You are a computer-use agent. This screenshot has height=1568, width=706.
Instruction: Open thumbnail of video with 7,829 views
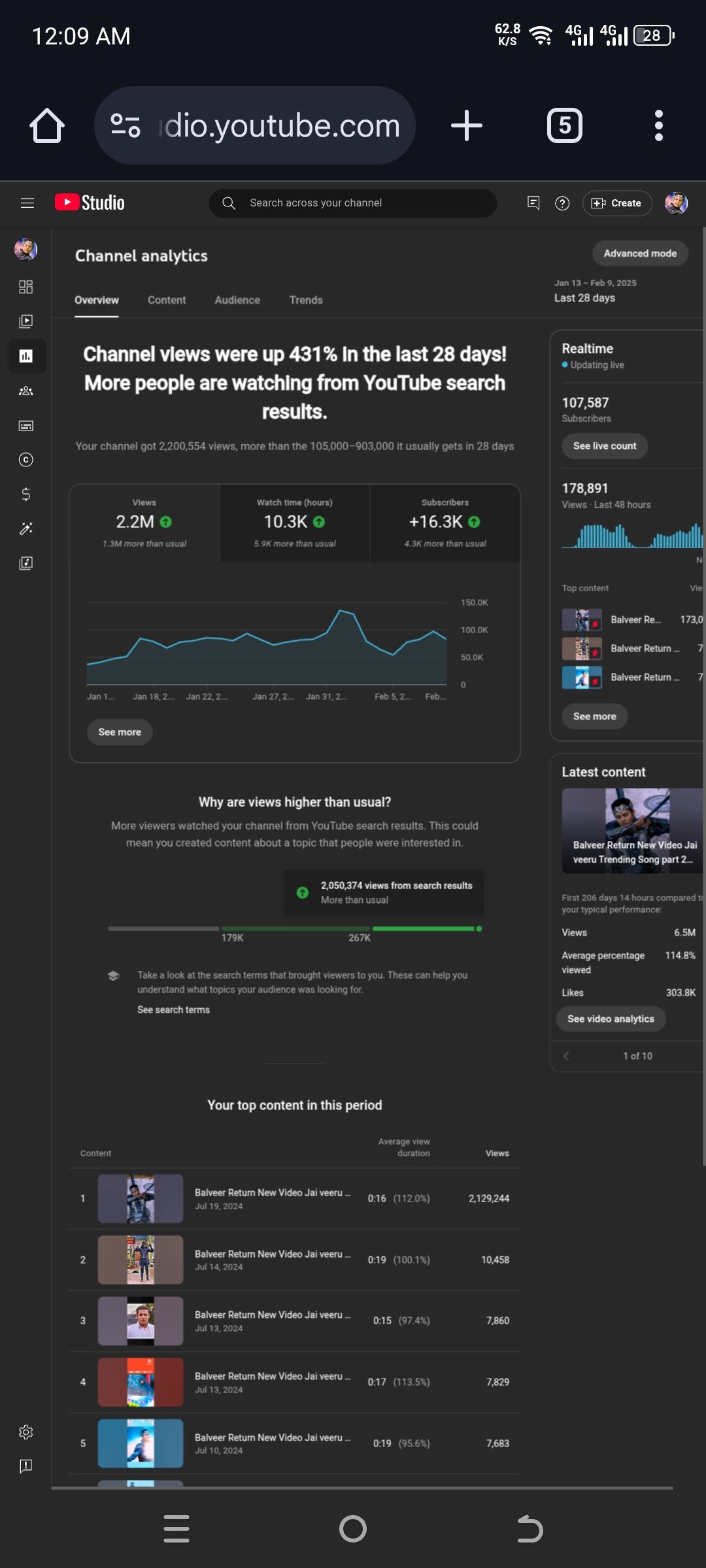click(x=141, y=1382)
